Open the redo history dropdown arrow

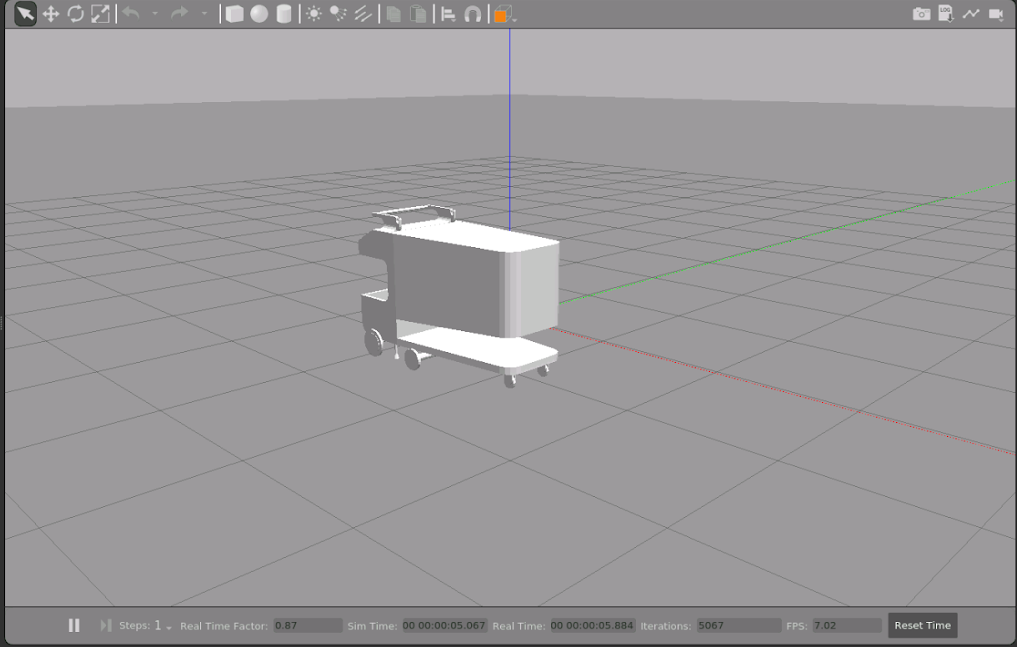click(x=205, y=14)
